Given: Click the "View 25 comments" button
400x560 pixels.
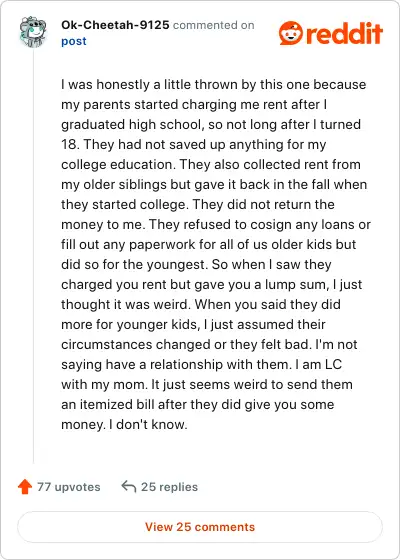Looking at the screenshot, I should tap(200, 527).
